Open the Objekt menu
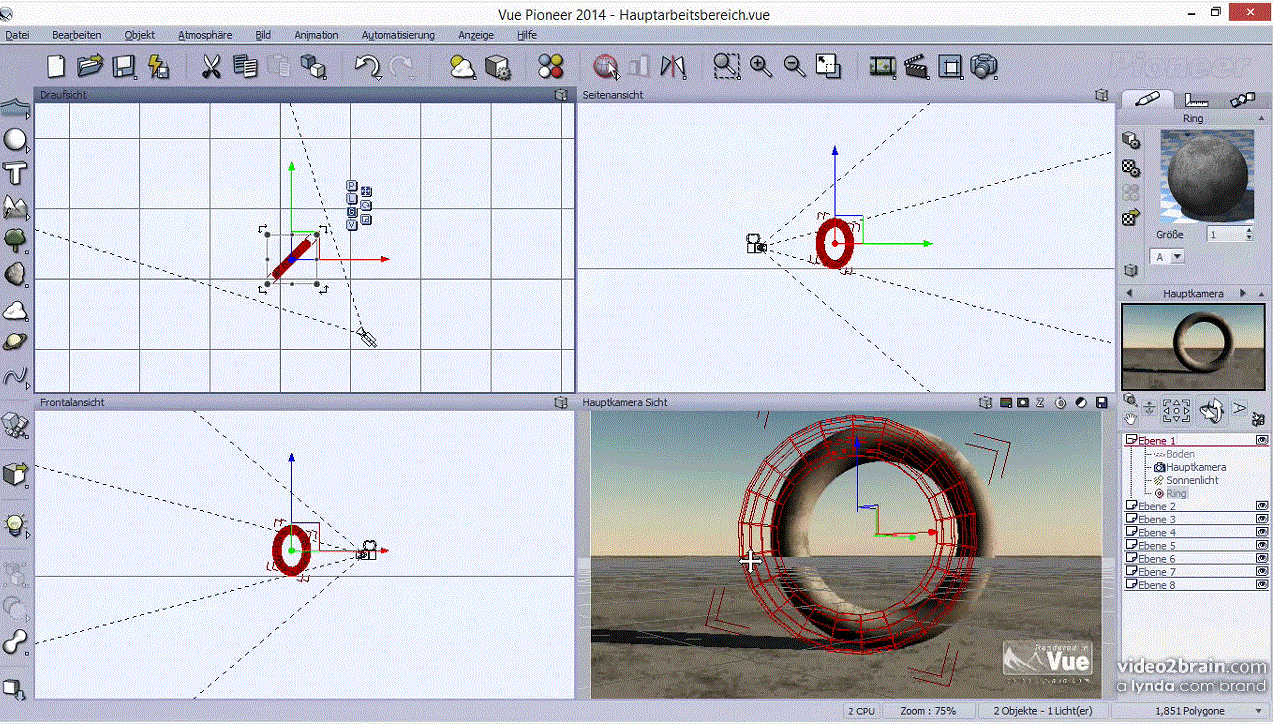This screenshot has width=1274, height=724. pyautogui.click(x=140, y=35)
